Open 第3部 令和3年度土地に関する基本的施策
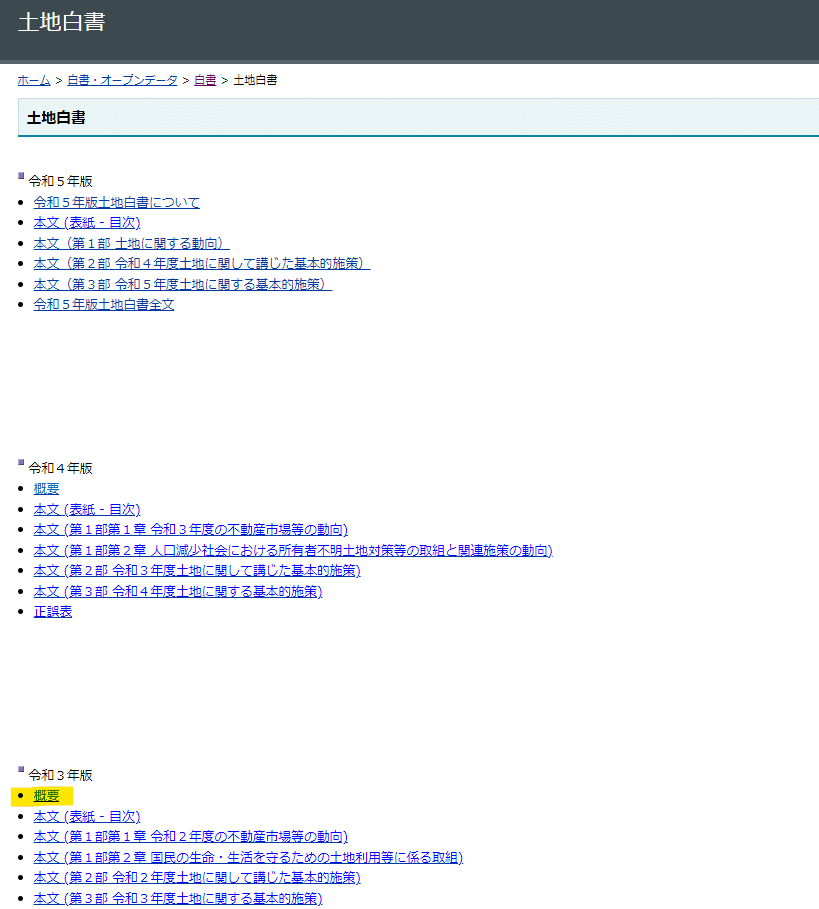The height and width of the screenshot is (909, 819). coord(178,899)
